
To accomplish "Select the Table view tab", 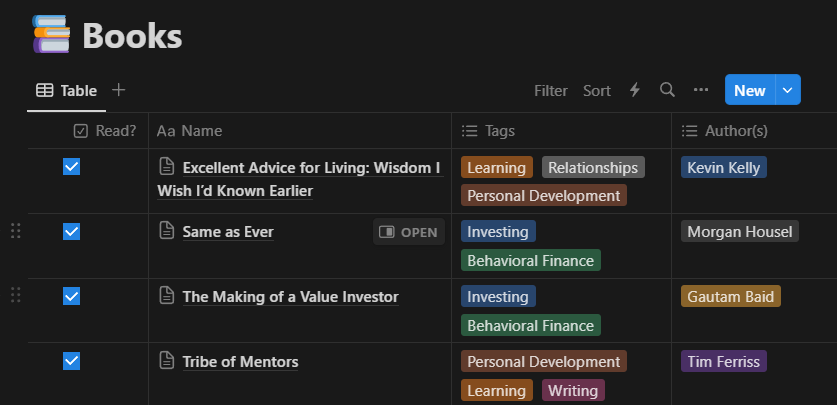I will click(x=66, y=90).
